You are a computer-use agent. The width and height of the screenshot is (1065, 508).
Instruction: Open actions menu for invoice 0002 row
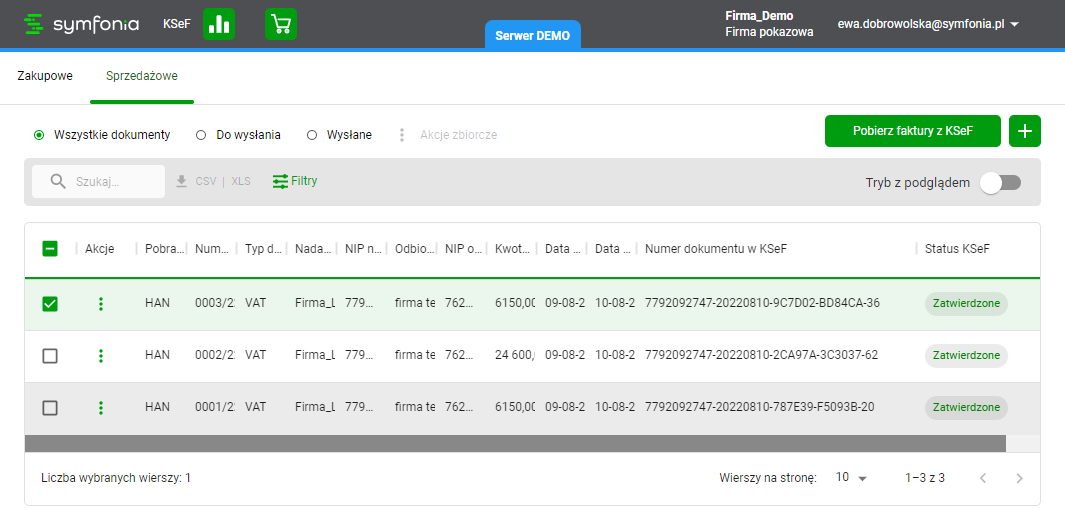coord(101,356)
